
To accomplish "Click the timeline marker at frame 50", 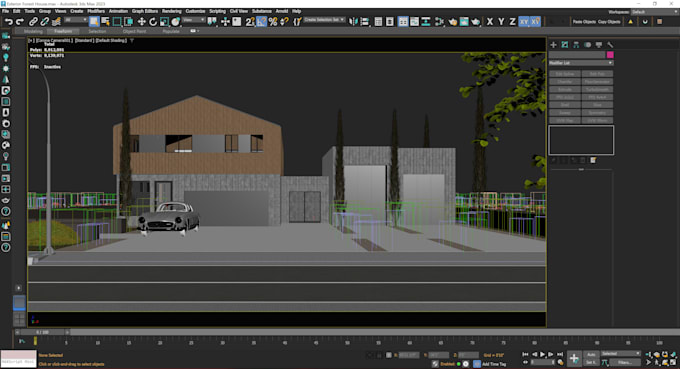I will click(347, 342).
